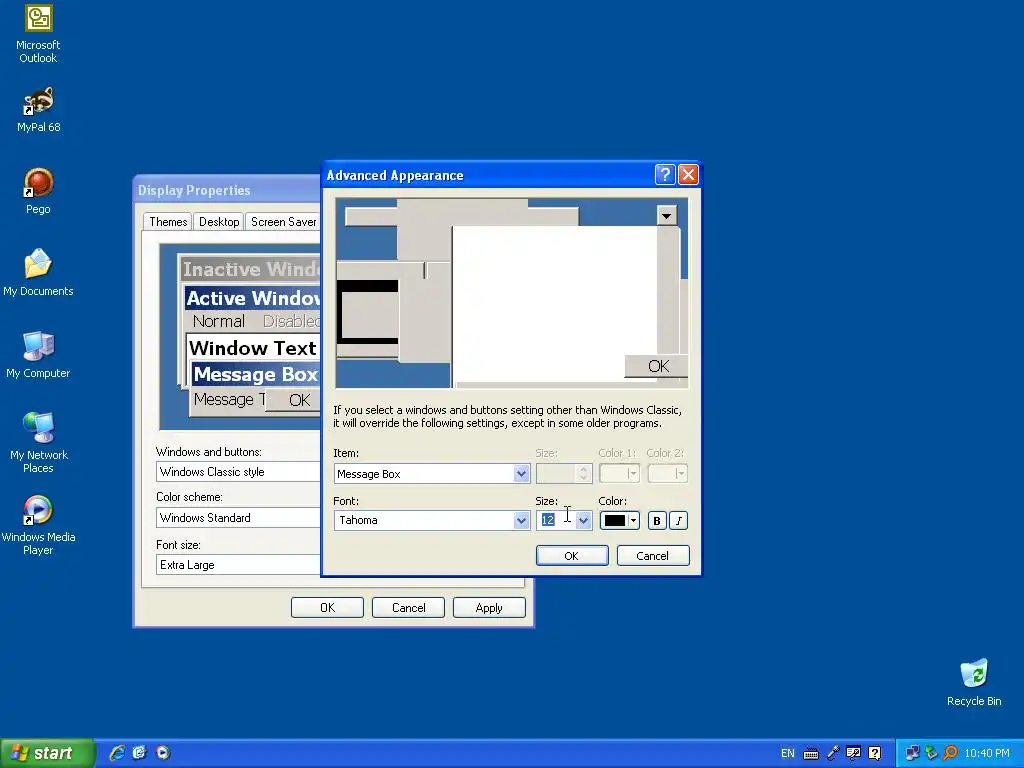Click Apply in Display Properties window
The image size is (1024, 768).
coord(489,607)
